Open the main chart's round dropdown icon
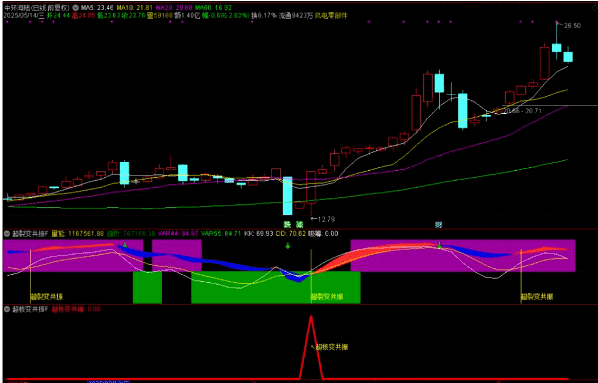The image size is (598, 383). point(75,8)
